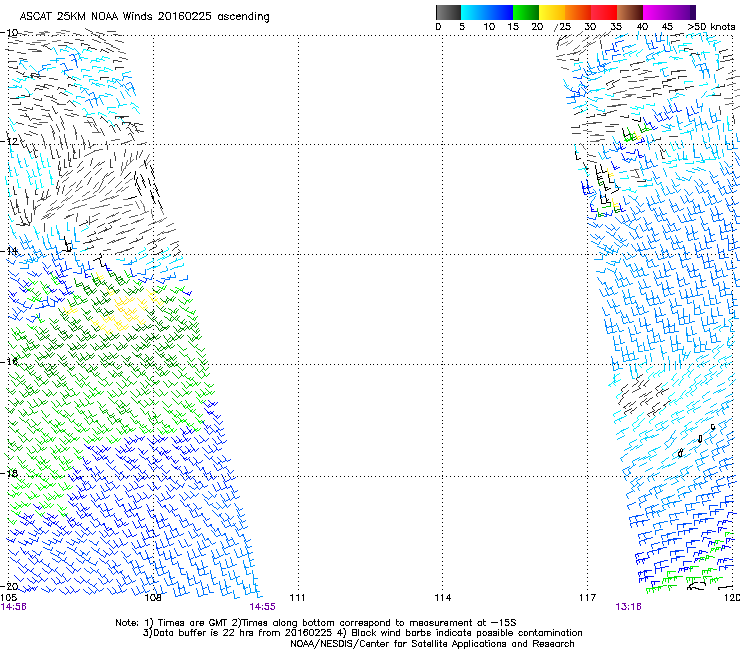Click the '117' longitude axis label

pos(588,598)
